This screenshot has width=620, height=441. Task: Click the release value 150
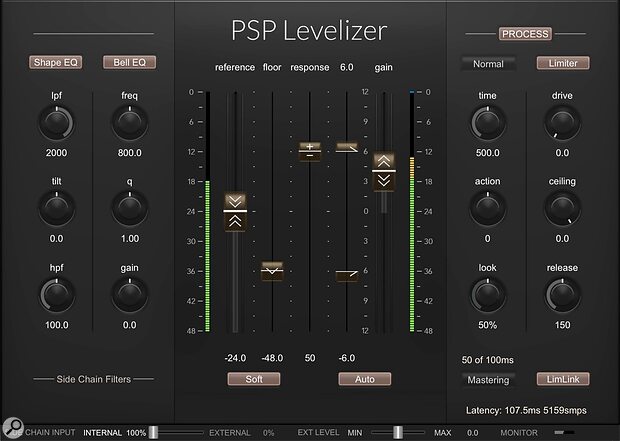coord(562,325)
